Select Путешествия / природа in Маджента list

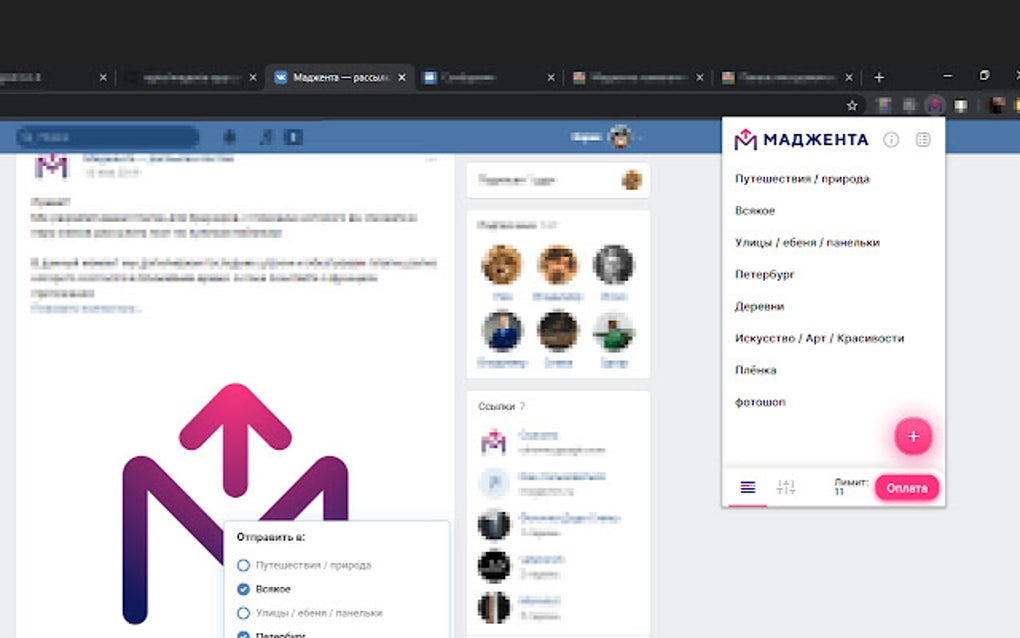click(802, 179)
